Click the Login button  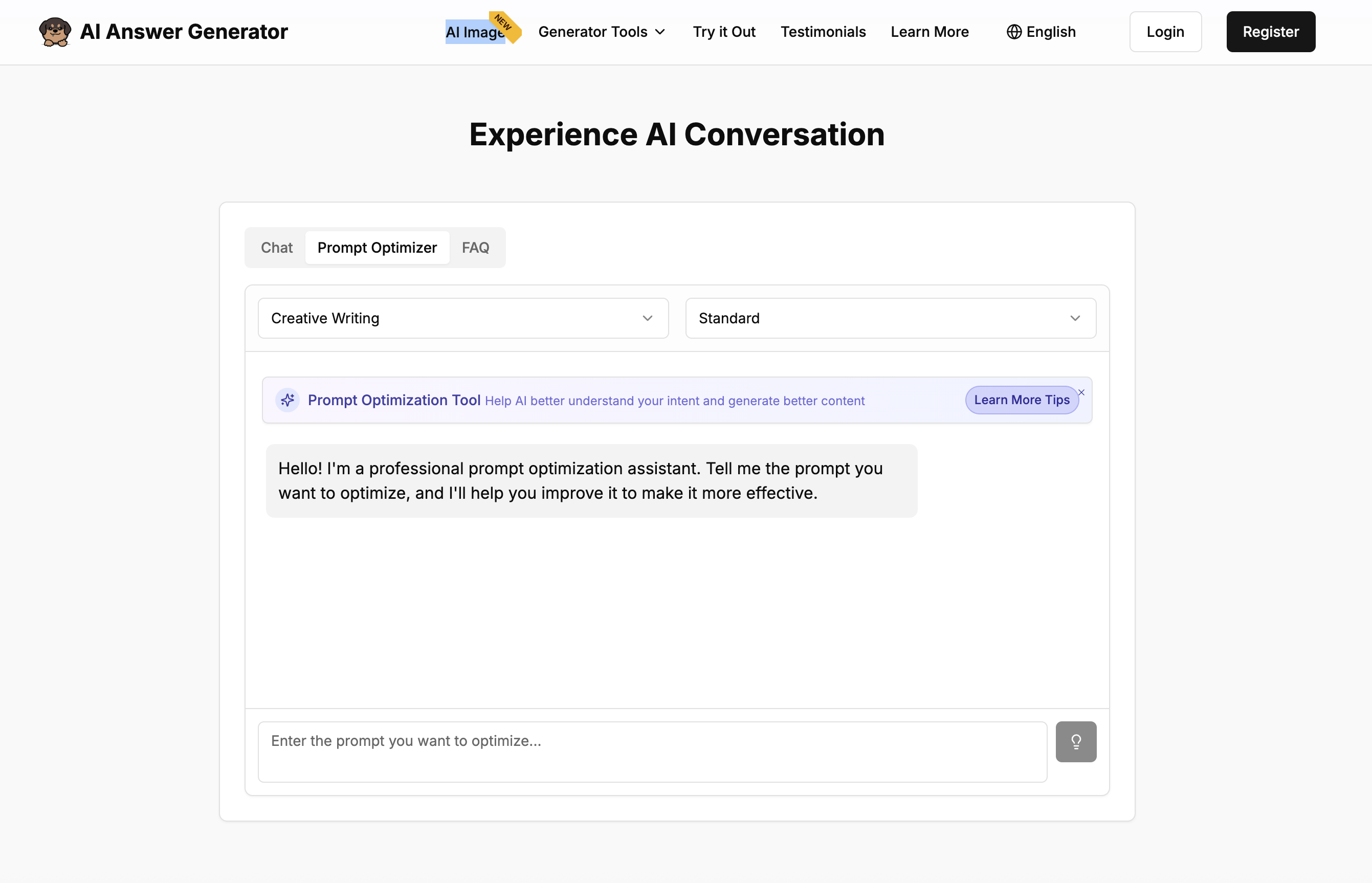click(x=1165, y=32)
